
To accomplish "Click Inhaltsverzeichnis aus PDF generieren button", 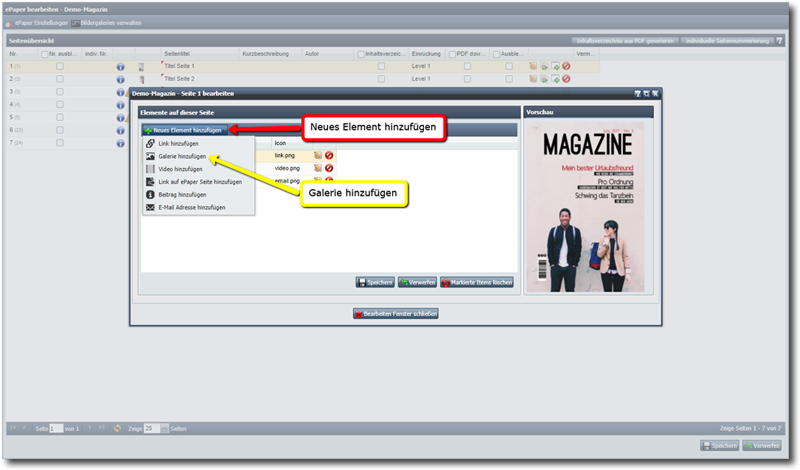I will (x=625, y=41).
